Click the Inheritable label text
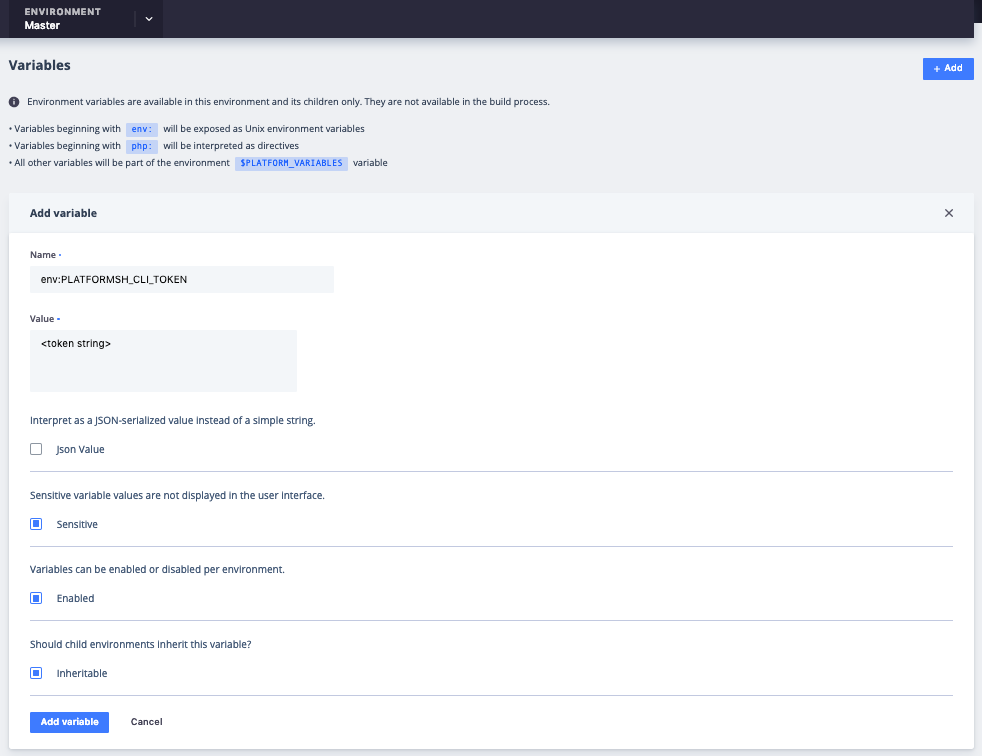The width and height of the screenshot is (982, 756). pos(81,674)
